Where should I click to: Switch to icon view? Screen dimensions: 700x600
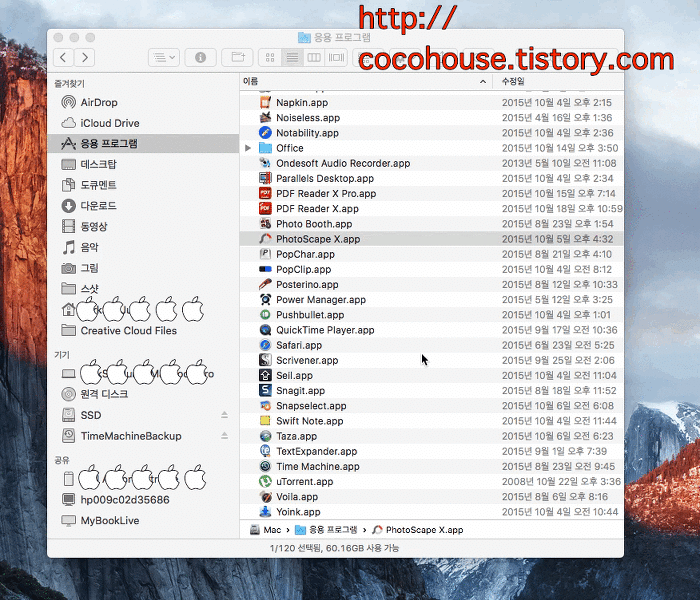click(x=270, y=57)
